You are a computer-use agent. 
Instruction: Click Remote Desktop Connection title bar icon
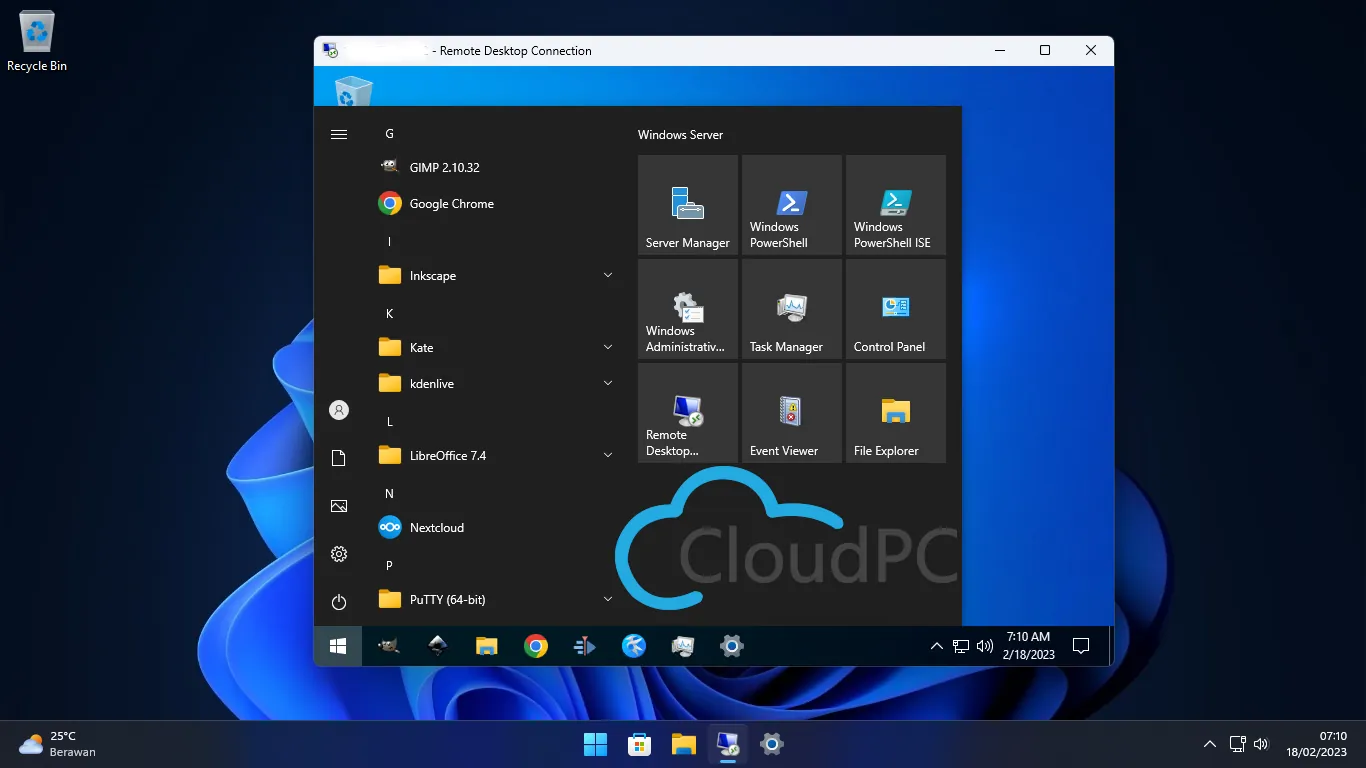point(330,51)
